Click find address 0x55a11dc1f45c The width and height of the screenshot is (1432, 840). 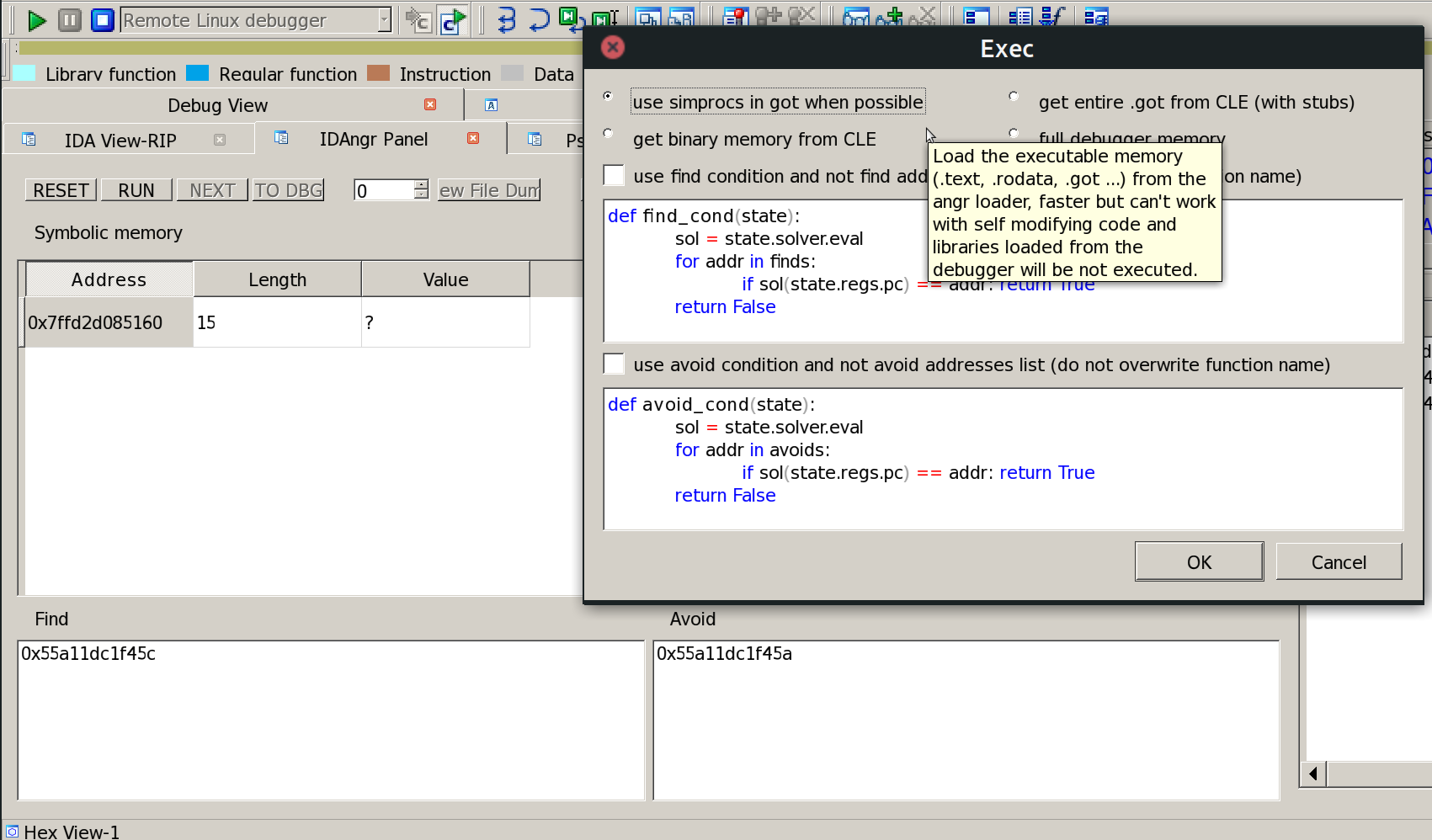pyautogui.click(x=88, y=653)
